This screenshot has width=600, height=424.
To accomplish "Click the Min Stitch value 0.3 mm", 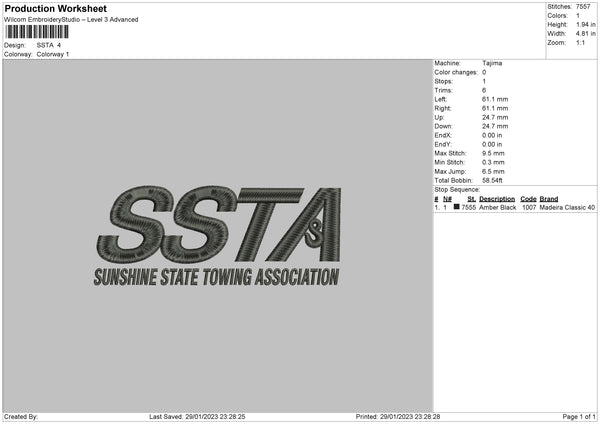I will pyautogui.click(x=493, y=162).
